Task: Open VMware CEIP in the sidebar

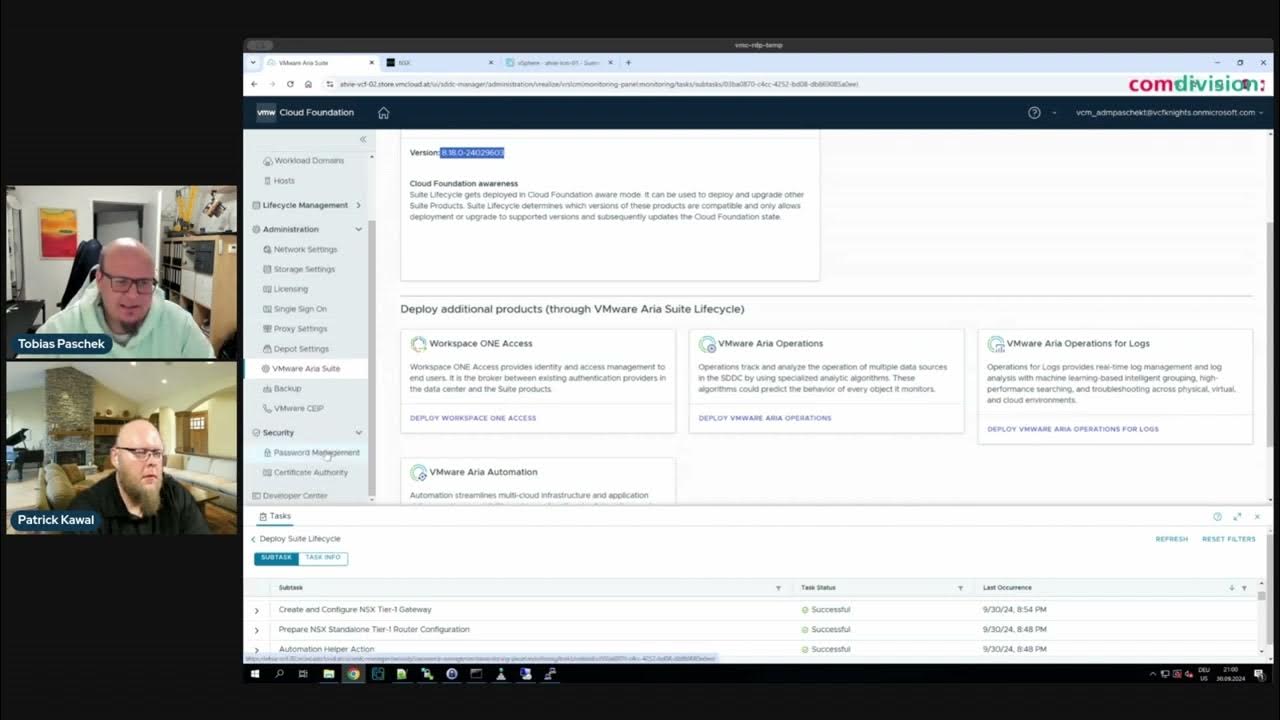Action: [x=299, y=408]
